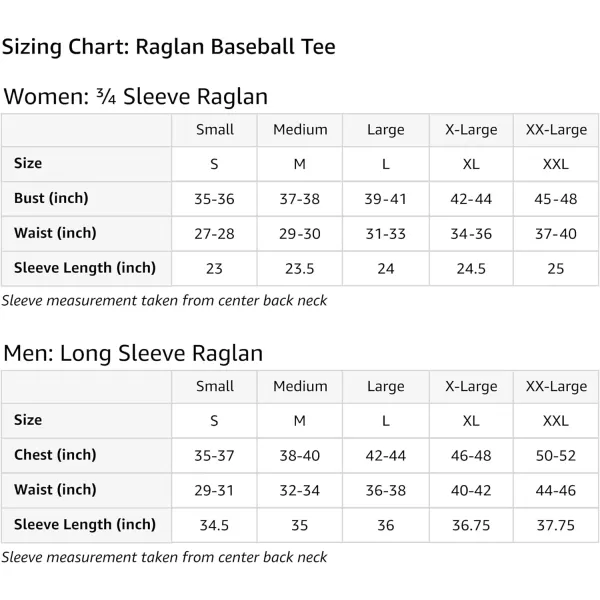Select the 'Bust (inch)' row label
Image resolution: width=600 pixels, height=600 pixels.
[51, 198]
